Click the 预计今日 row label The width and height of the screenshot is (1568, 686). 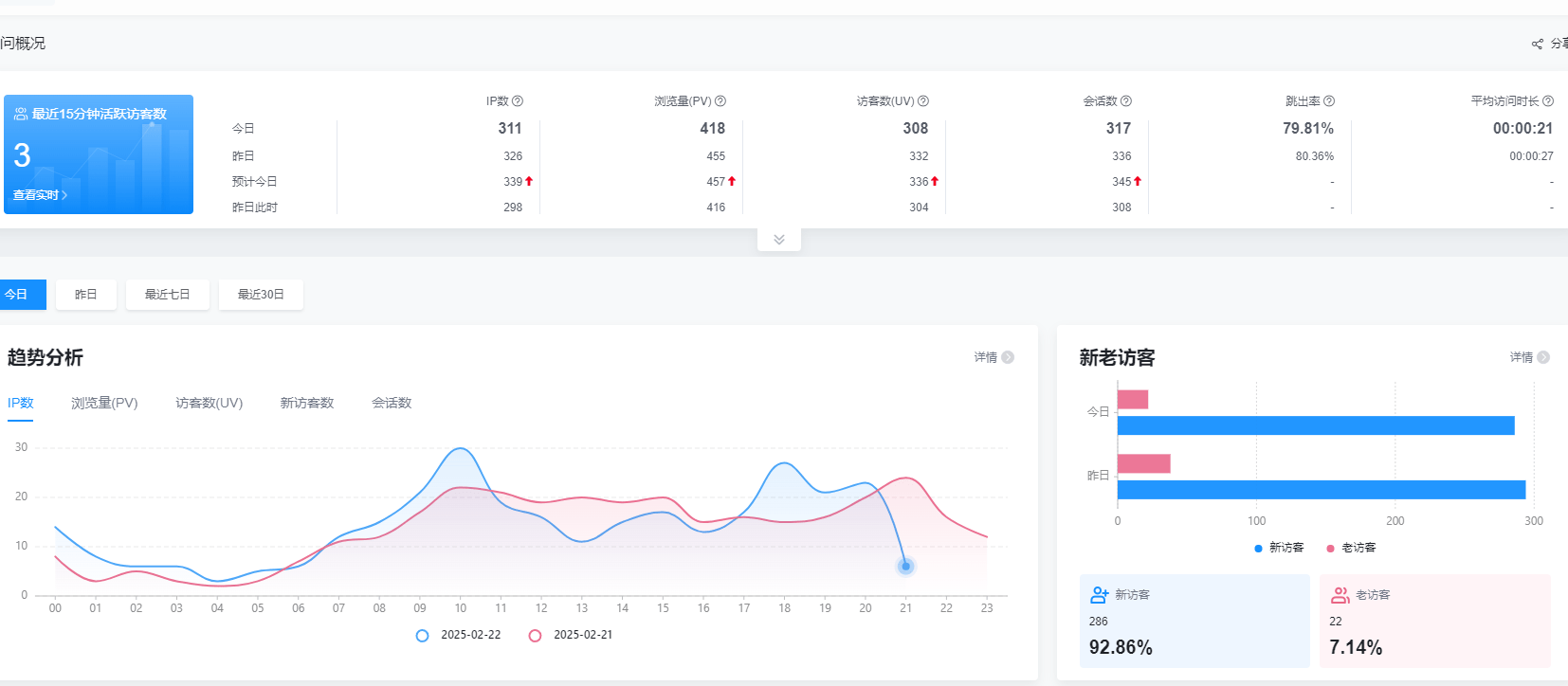click(x=255, y=182)
